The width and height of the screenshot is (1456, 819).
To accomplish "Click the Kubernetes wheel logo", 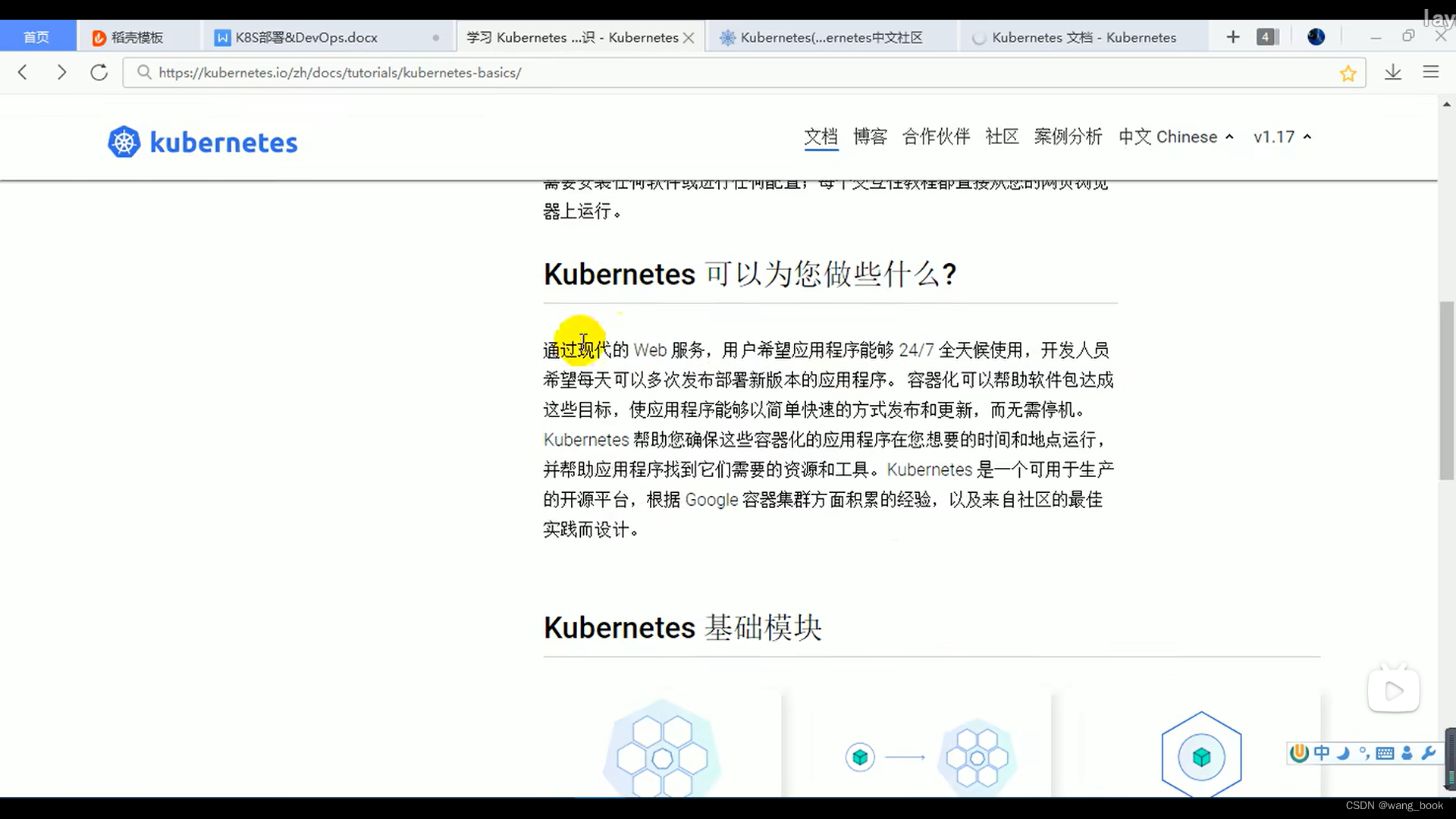I will coord(124,142).
